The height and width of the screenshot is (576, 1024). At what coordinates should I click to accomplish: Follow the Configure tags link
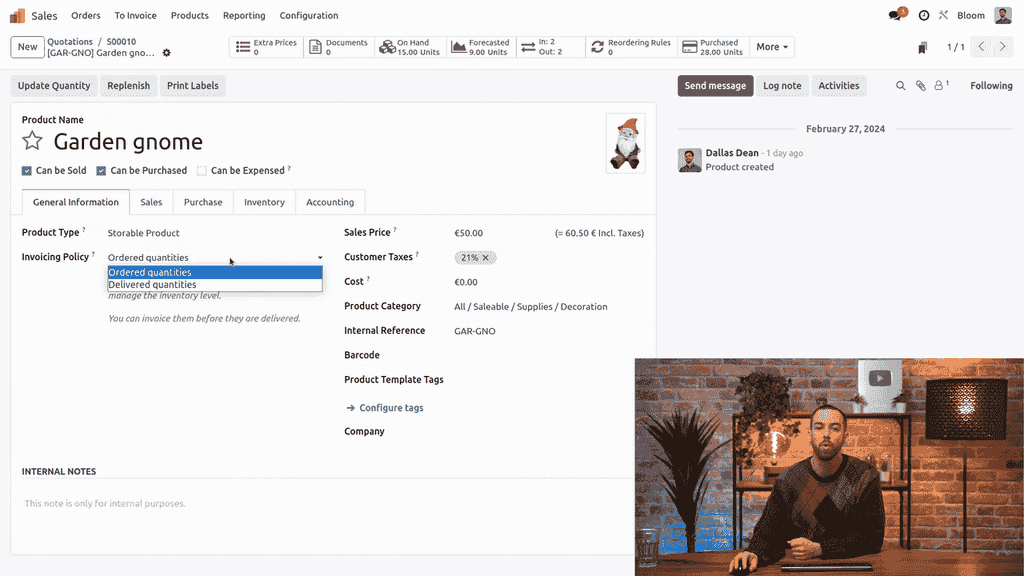391,408
